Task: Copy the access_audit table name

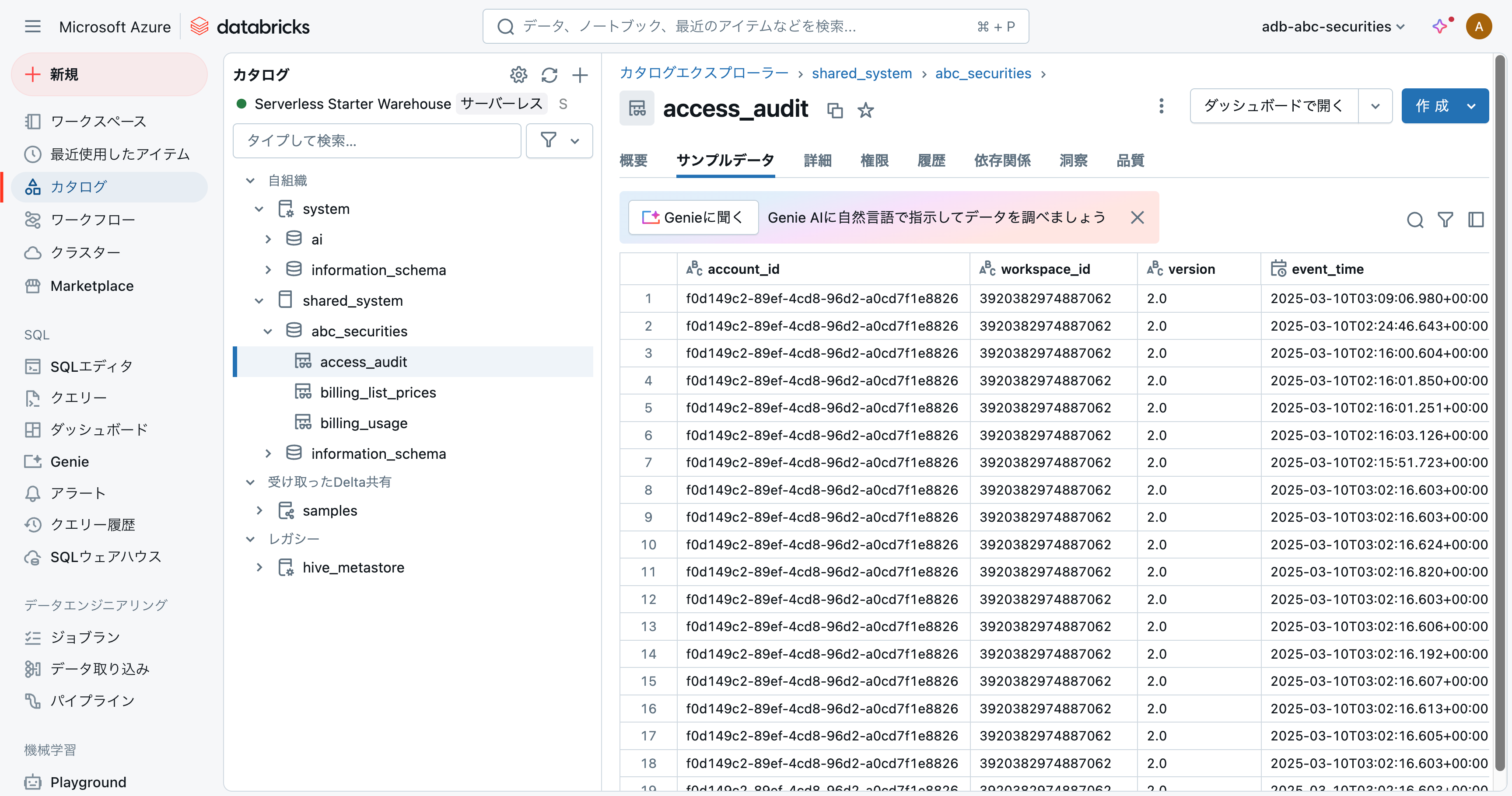Action: pos(835,110)
